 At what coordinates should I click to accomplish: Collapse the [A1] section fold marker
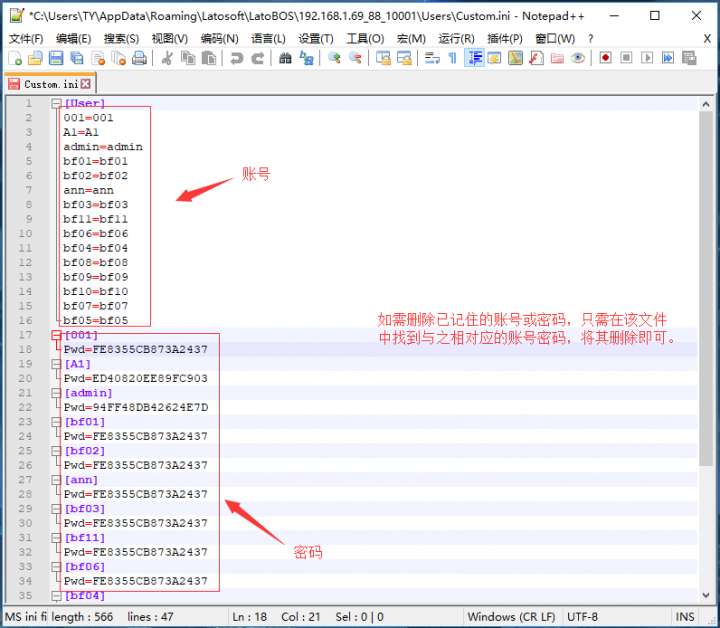point(56,364)
